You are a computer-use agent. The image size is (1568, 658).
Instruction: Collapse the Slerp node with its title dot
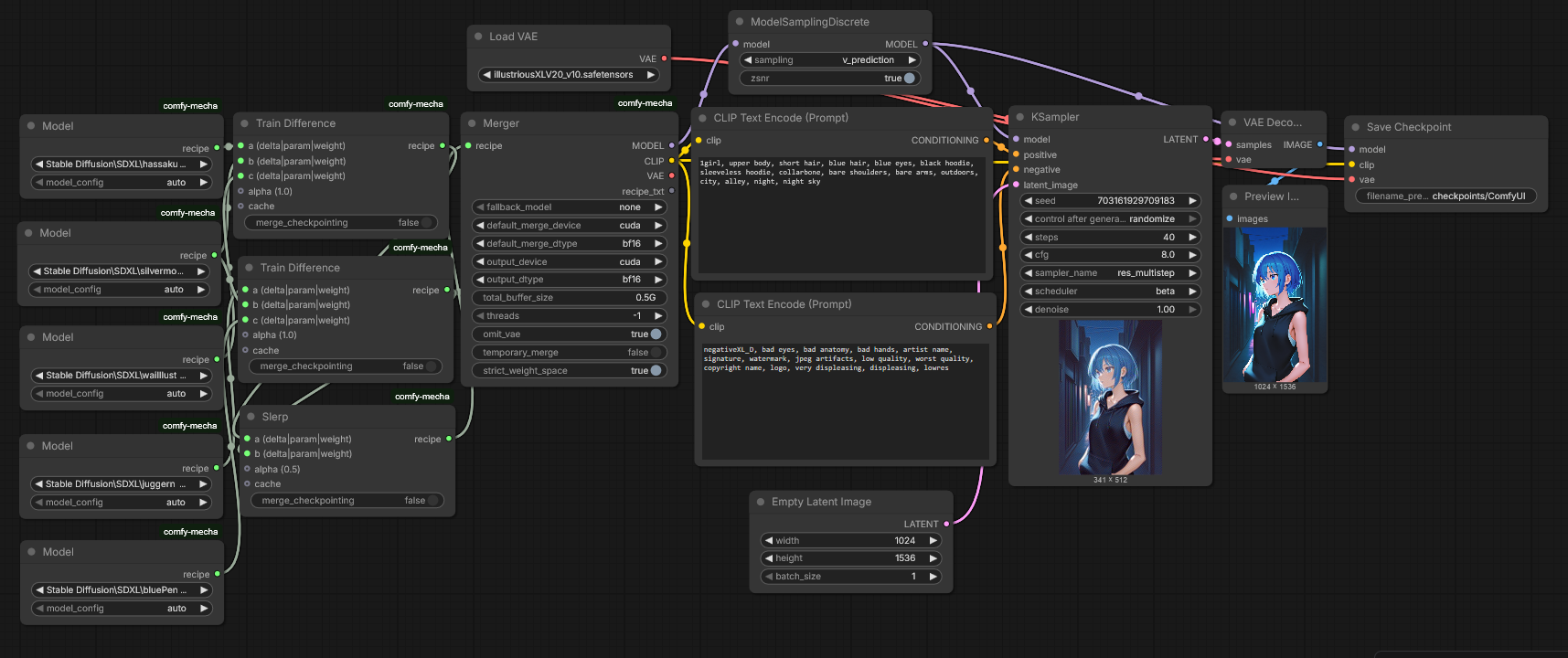(x=251, y=417)
